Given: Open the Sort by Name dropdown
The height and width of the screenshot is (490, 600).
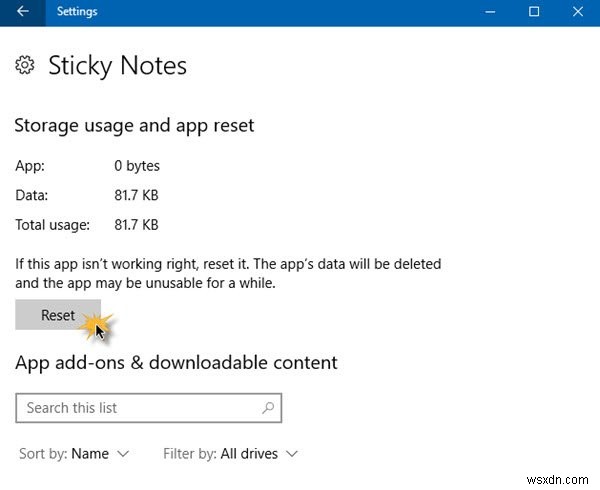Looking at the screenshot, I should 74,454.
